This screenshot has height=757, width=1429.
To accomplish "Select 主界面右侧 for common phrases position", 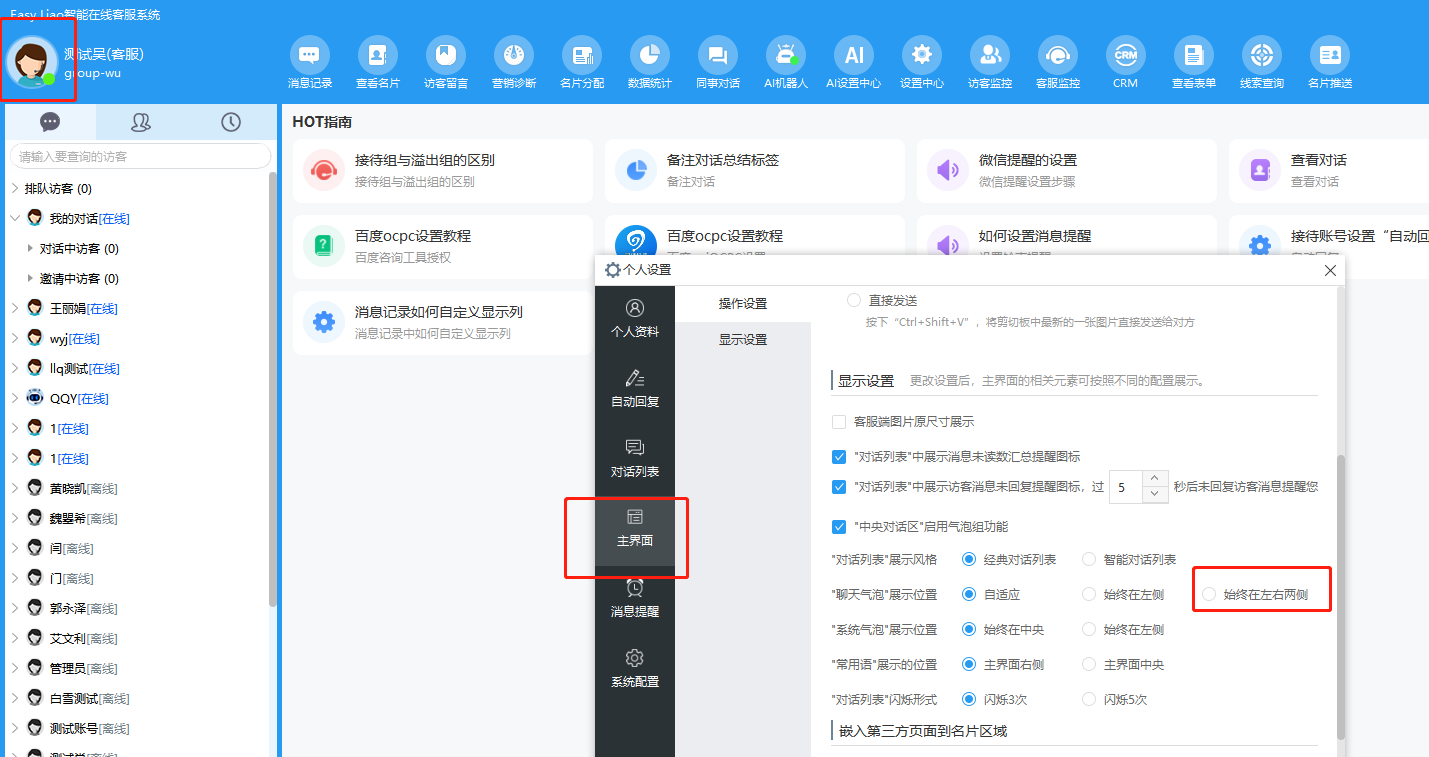I will tap(968, 664).
